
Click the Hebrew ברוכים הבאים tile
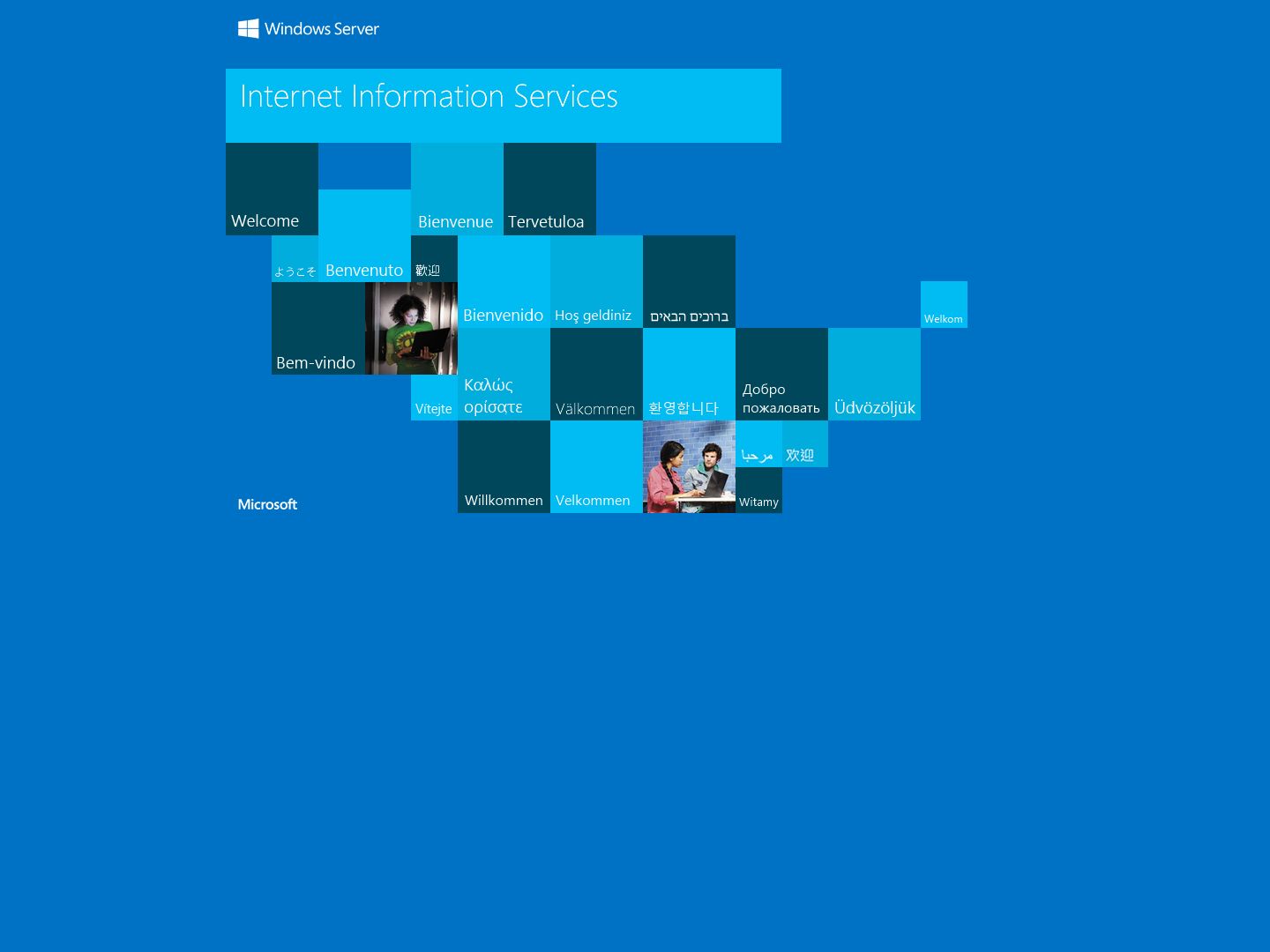[689, 281]
